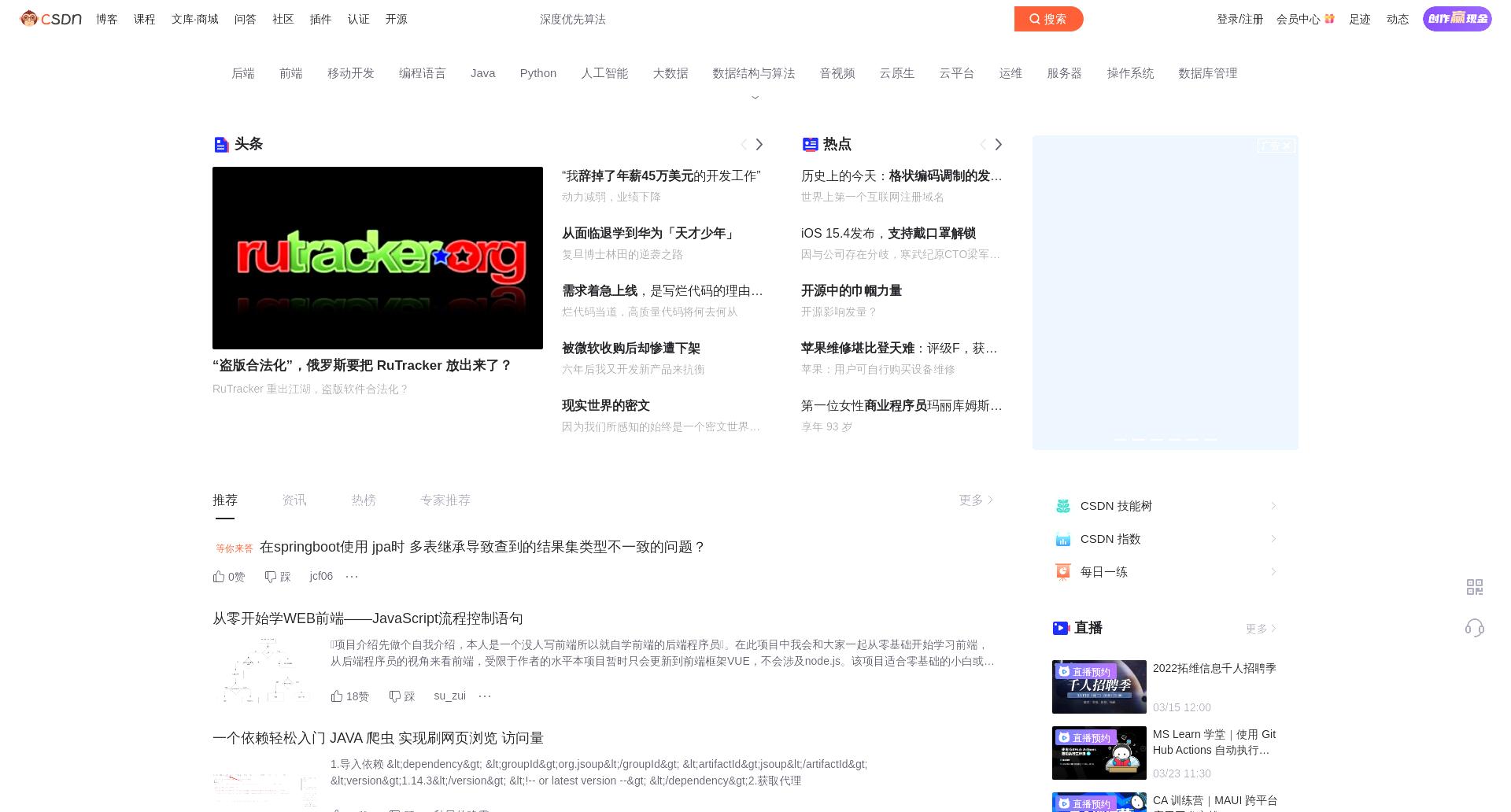Switch to the 热榜 tab

point(364,500)
